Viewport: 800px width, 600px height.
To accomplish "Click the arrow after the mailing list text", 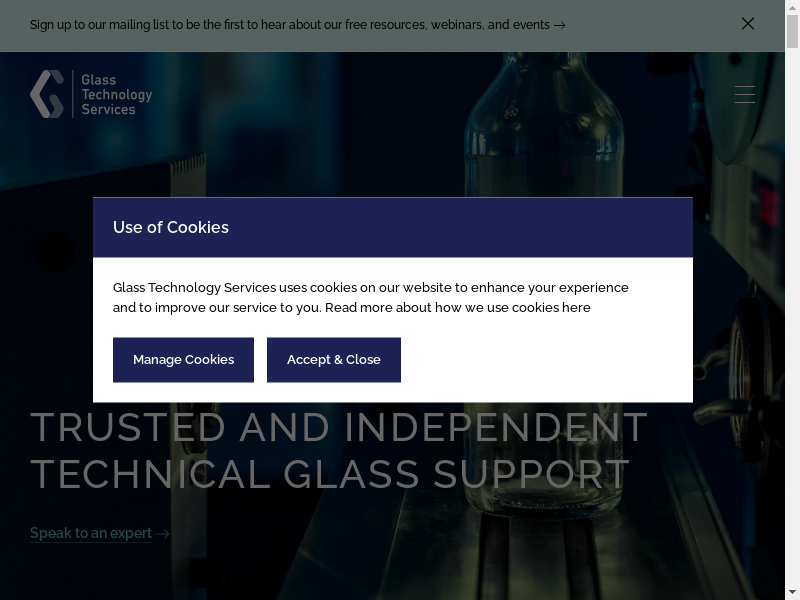I will [560, 25].
